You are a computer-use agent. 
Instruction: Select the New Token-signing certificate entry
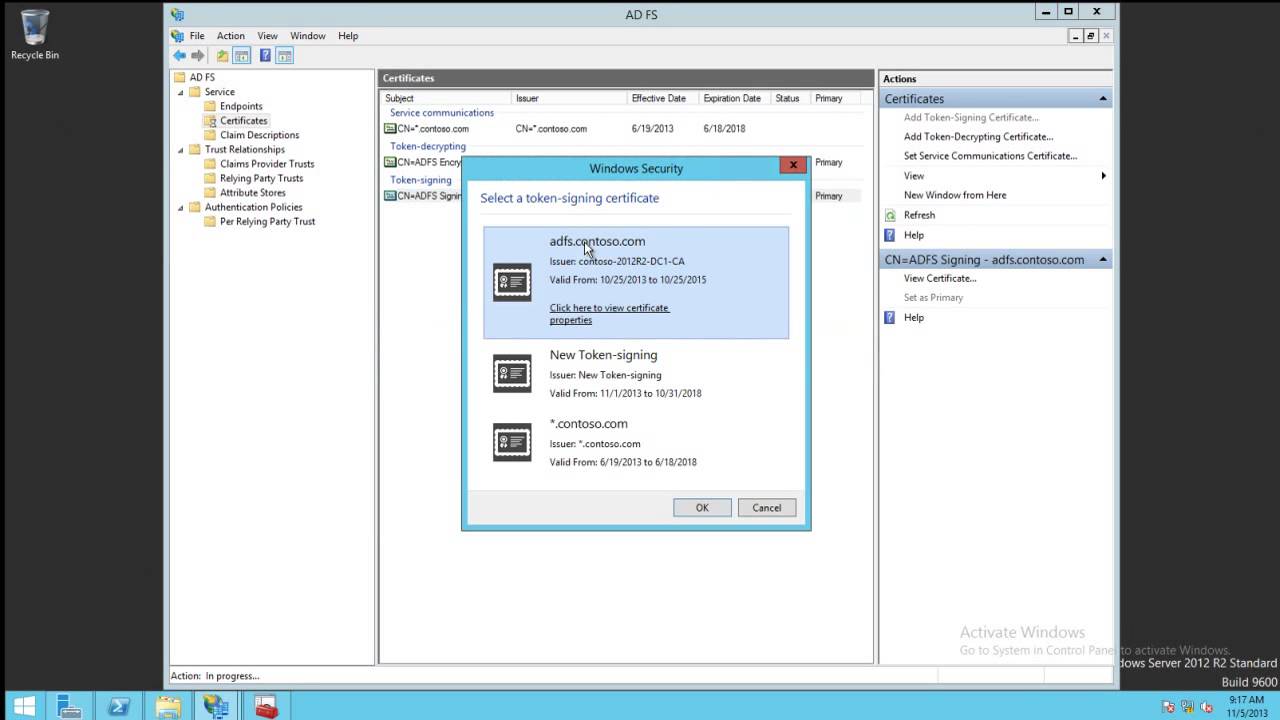636,374
